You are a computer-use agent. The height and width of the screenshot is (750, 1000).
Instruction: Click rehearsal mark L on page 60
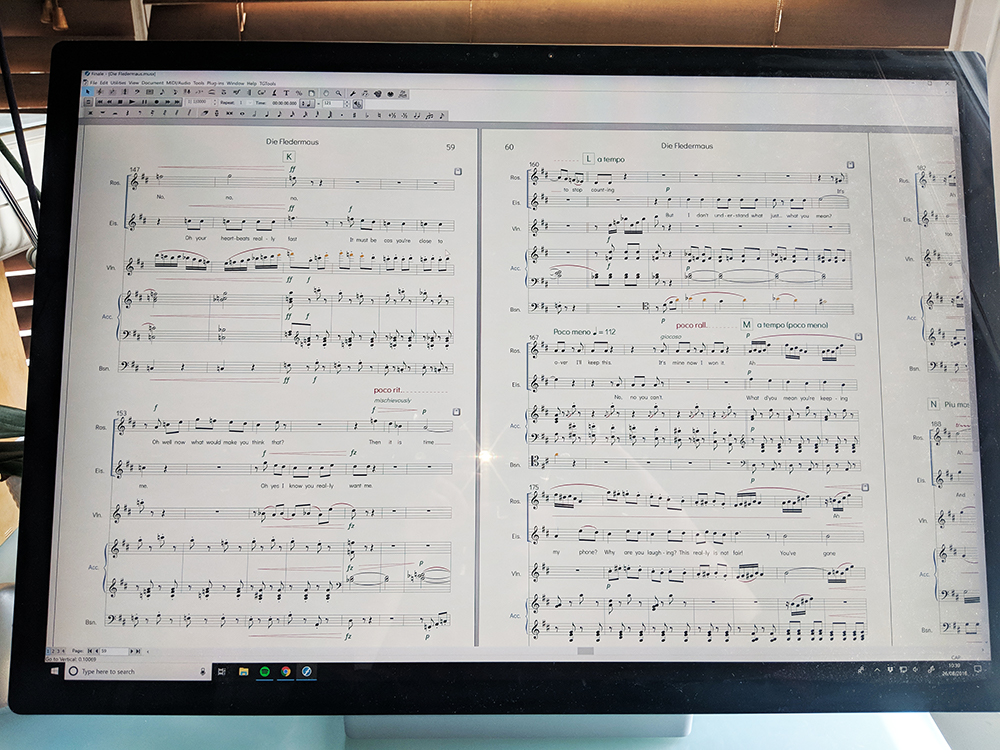(588, 159)
